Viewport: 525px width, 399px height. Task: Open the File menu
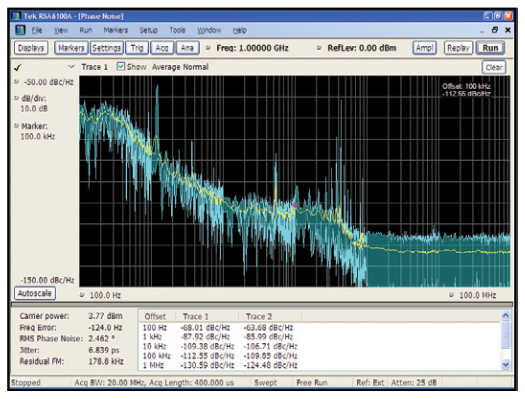tap(36, 30)
